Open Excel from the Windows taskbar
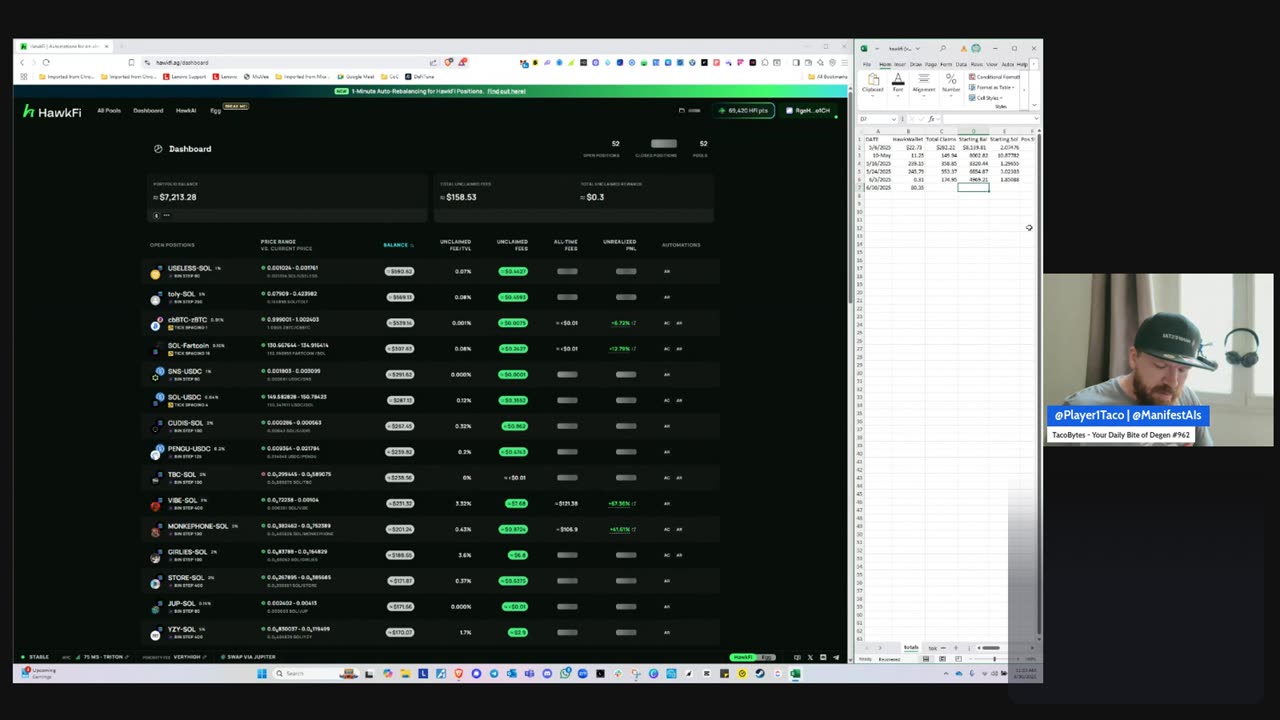1280x720 pixels. pyautogui.click(x=795, y=673)
